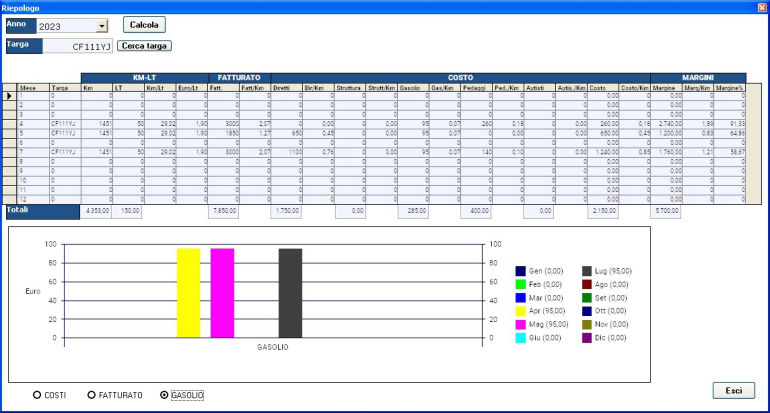770x413 pixels.
Task: Select the Targa cell in month 4 row
Action: [x=65, y=122]
